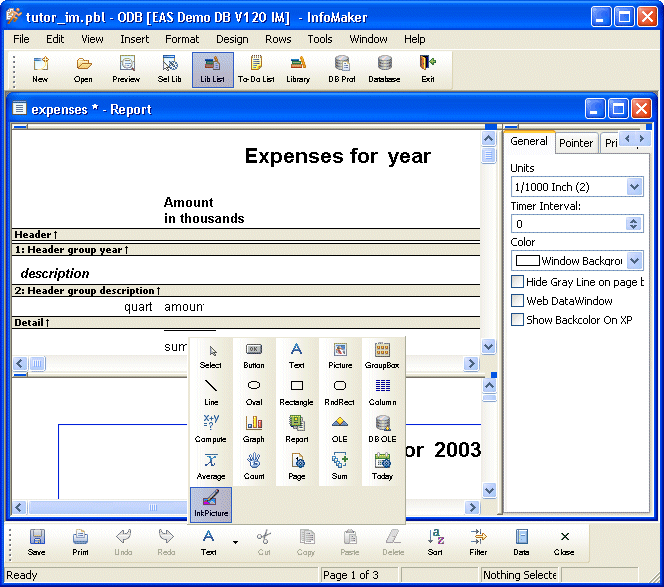
Task: Click the Save icon in bottom toolbar
Action: coord(37,543)
